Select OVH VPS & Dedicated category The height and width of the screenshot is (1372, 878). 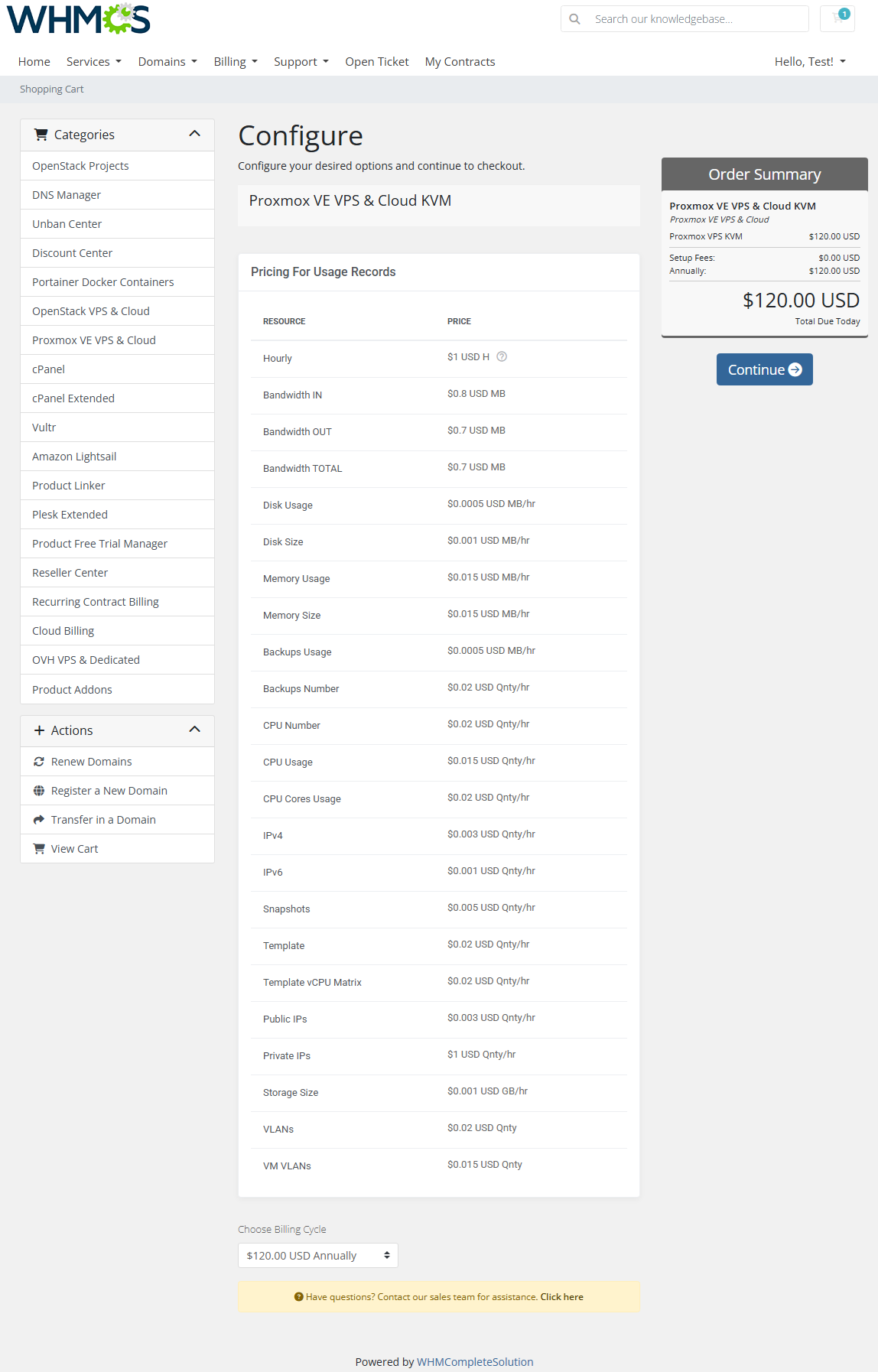[x=117, y=660]
